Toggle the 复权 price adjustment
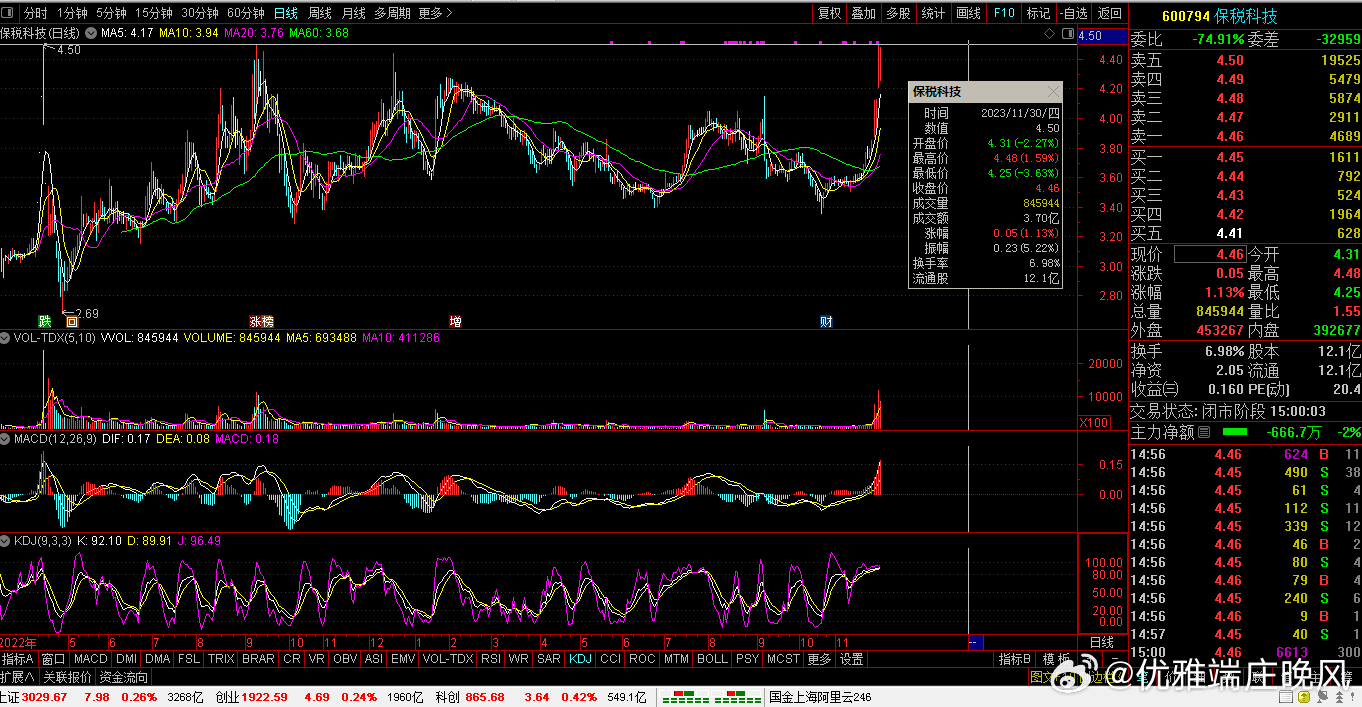The height and width of the screenshot is (707, 1362). [x=829, y=13]
